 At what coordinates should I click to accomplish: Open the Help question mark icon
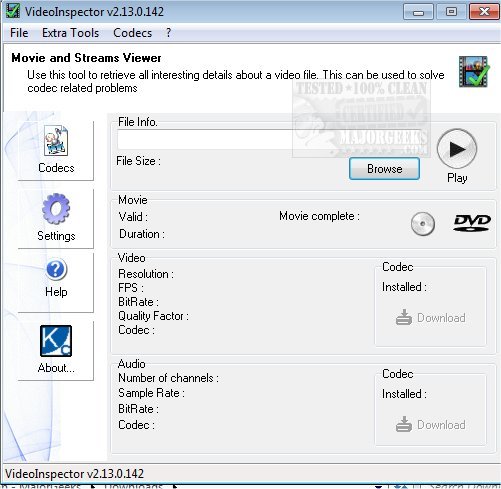click(56, 269)
